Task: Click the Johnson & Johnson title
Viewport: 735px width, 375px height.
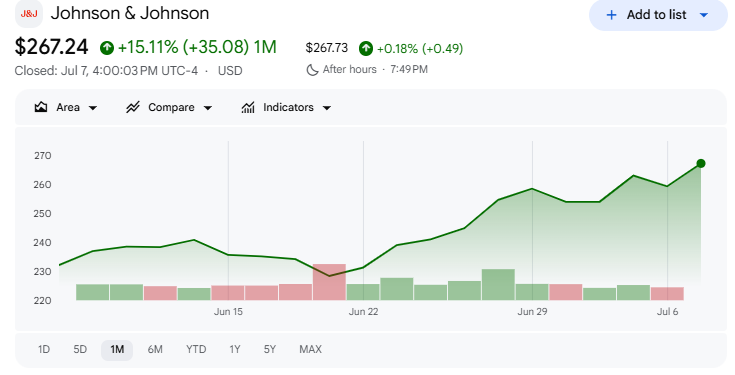Action: [x=130, y=13]
